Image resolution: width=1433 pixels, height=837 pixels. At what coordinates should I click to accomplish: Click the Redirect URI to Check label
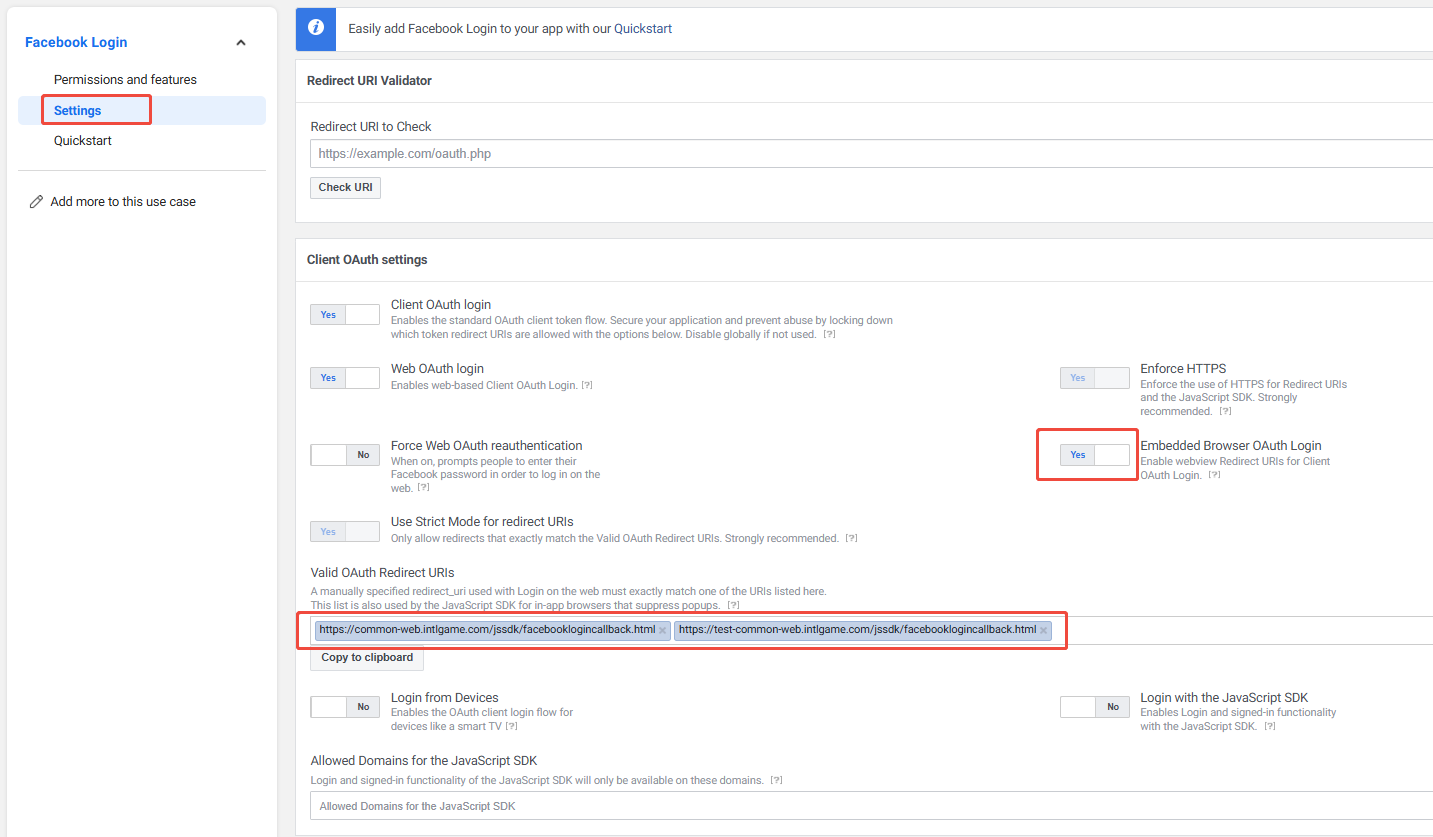(371, 127)
